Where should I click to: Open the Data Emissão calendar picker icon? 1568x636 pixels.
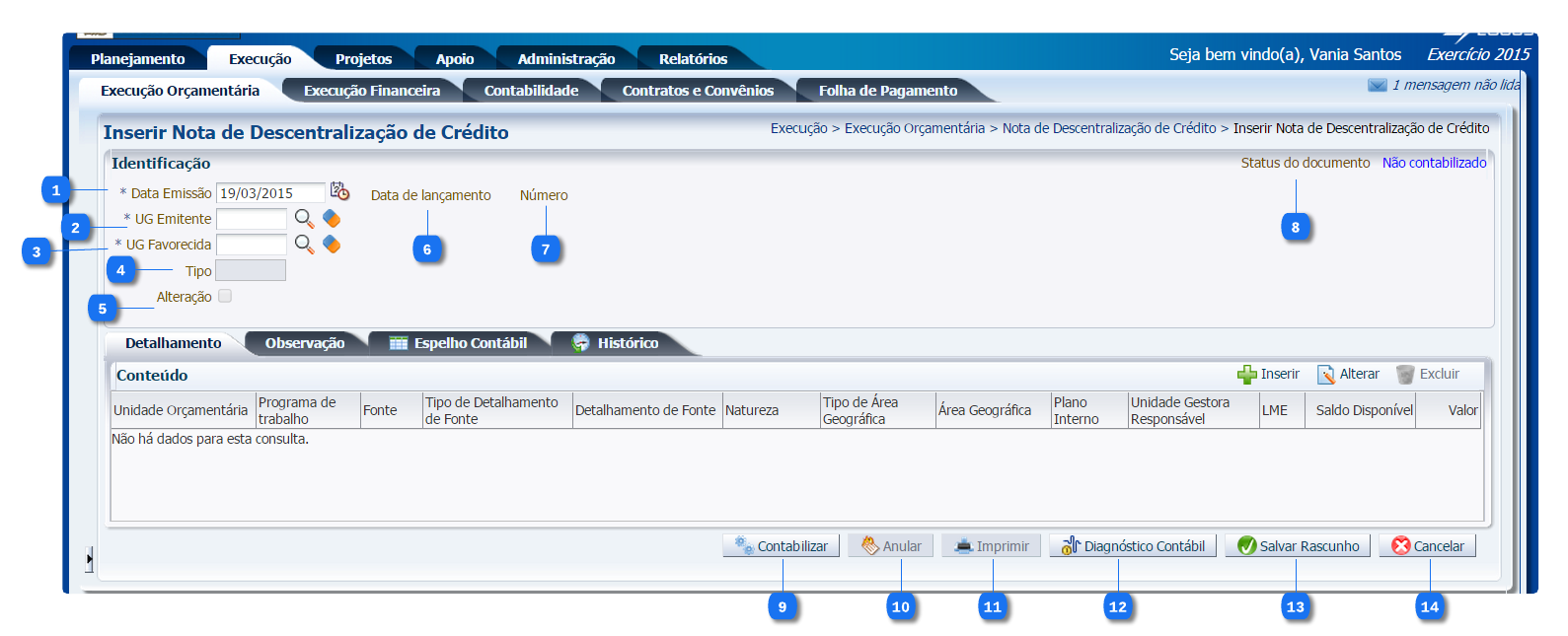(339, 191)
